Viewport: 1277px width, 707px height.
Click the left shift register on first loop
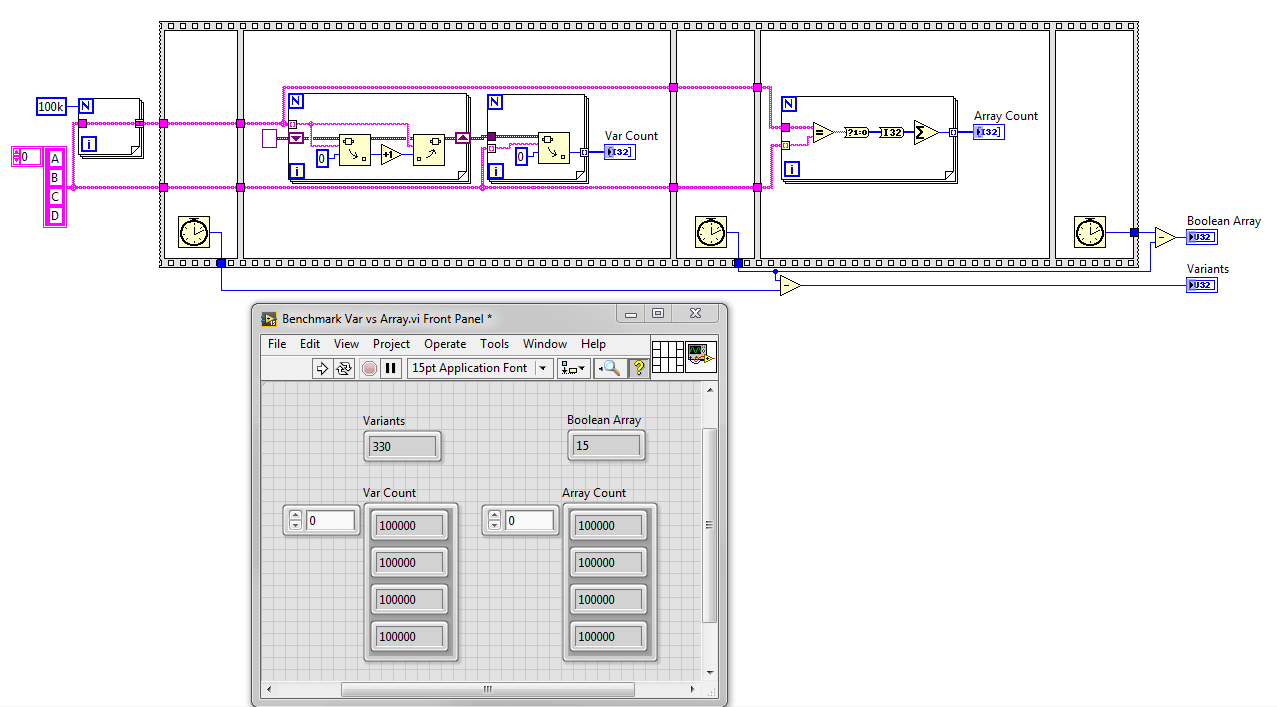296,138
